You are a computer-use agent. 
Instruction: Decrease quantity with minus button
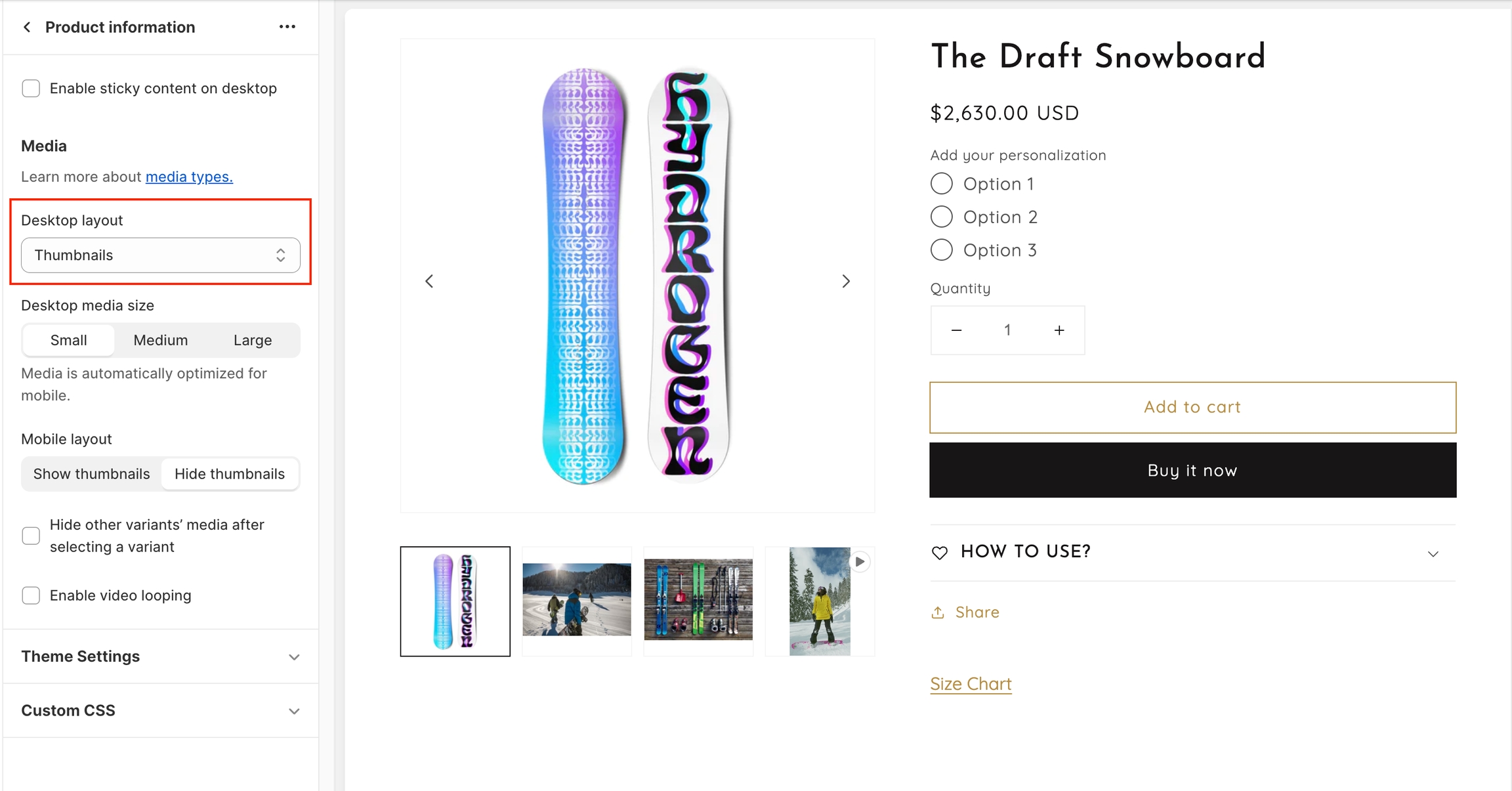[956, 330]
